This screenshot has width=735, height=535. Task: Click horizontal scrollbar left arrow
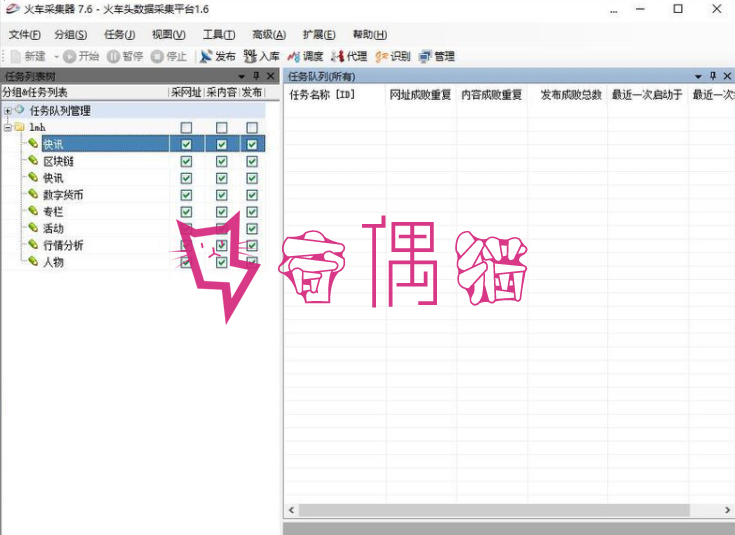[292, 510]
